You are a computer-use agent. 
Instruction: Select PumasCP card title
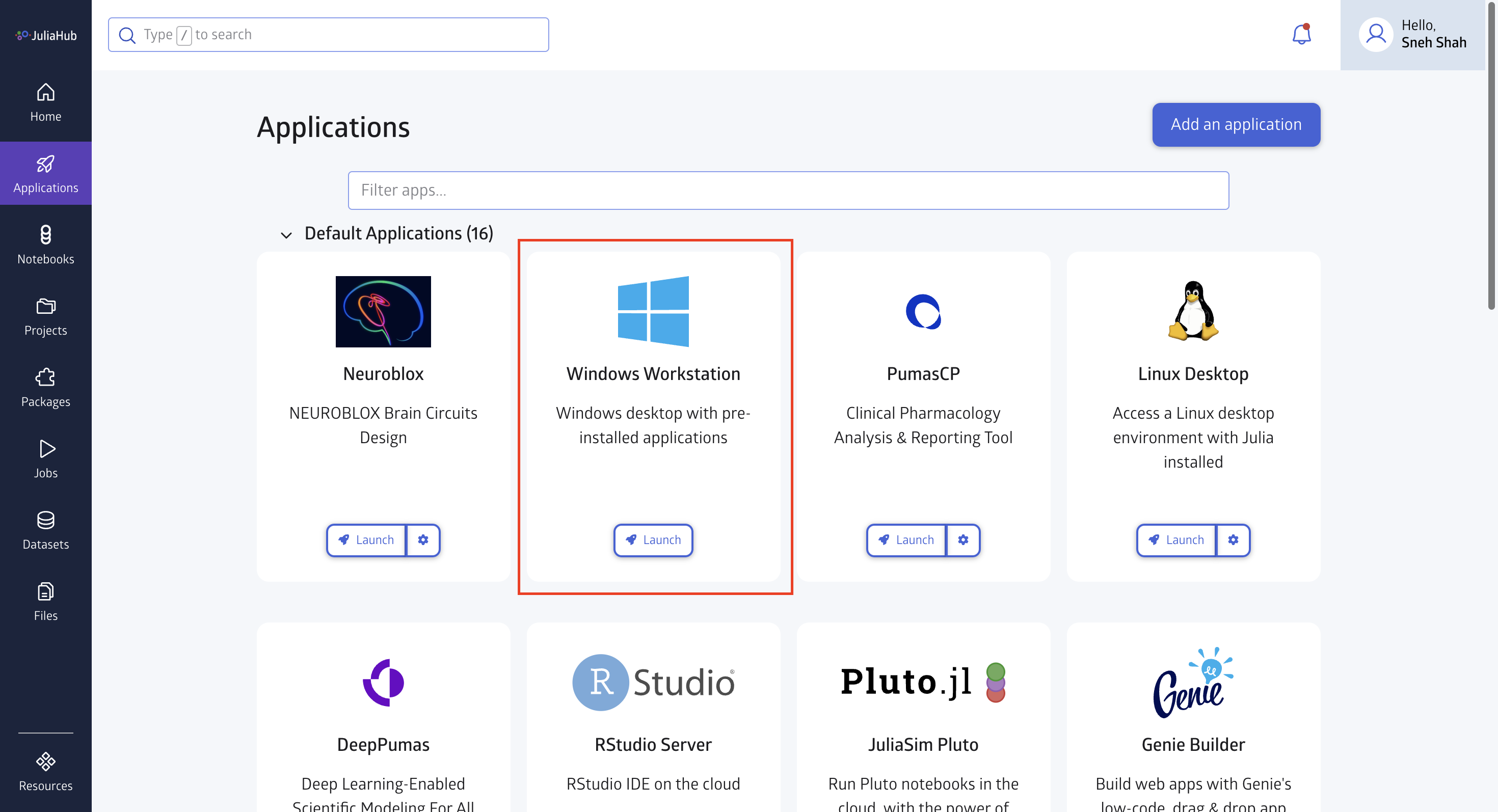coord(923,374)
